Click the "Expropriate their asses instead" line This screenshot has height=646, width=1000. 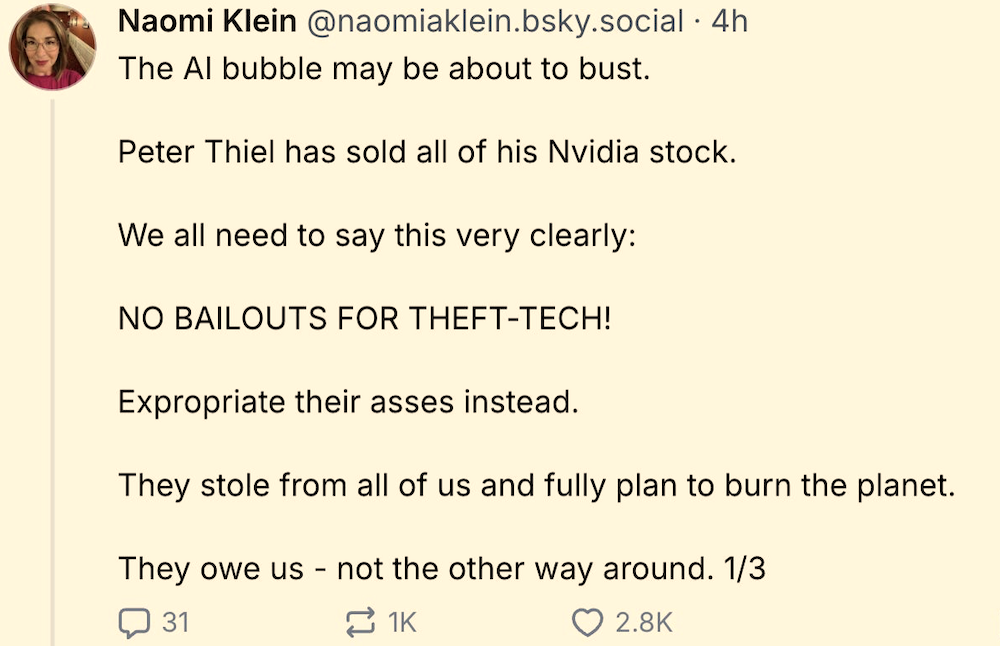(x=349, y=403)
